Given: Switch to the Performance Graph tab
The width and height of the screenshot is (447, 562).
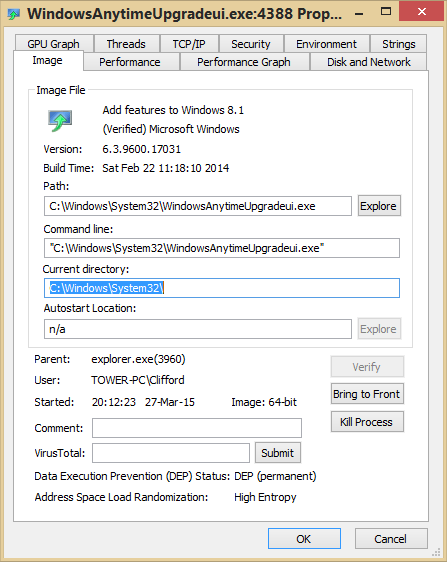Looking at the screenshot, I should pos(244,62).
